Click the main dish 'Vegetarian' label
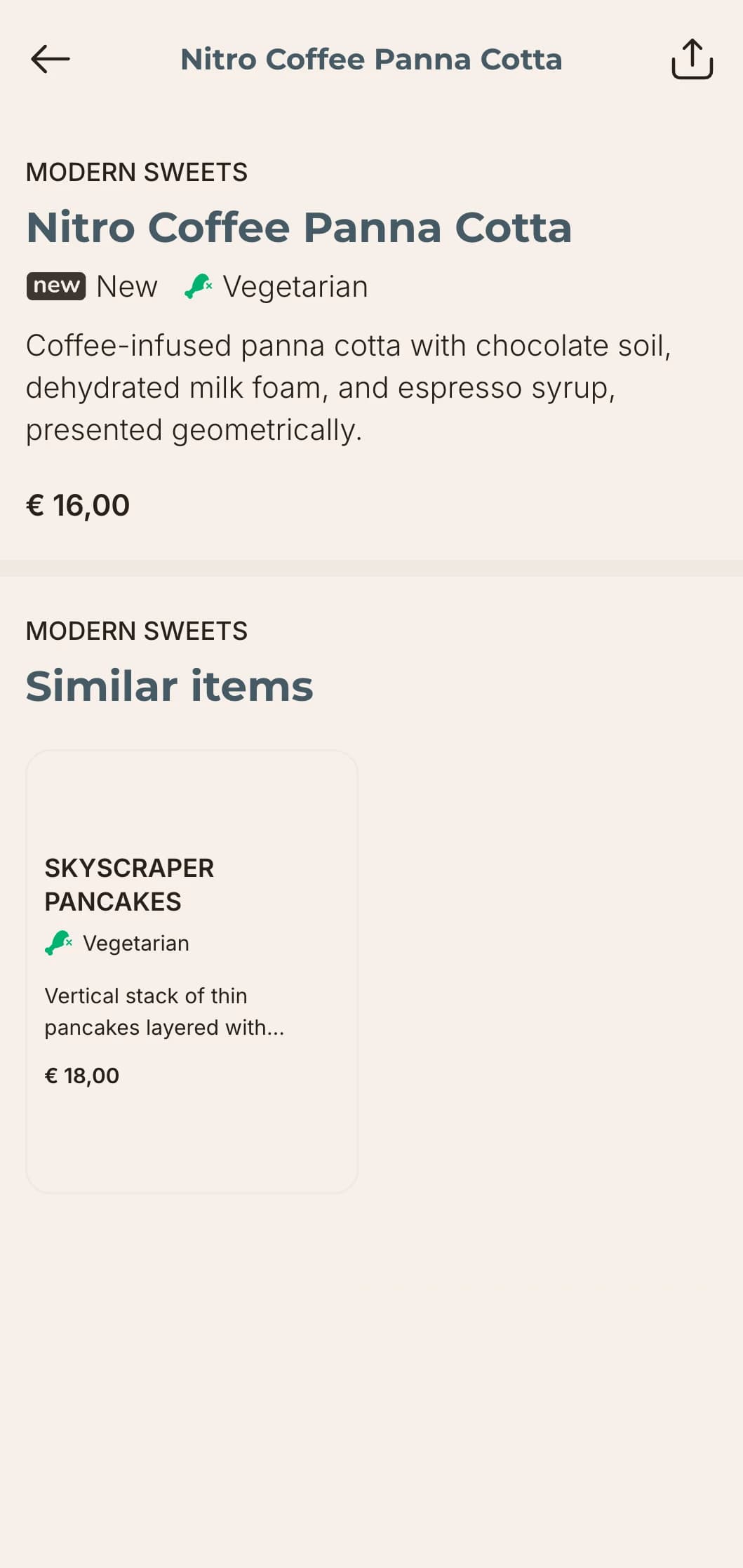743x1568 pixels. [295, 287]
